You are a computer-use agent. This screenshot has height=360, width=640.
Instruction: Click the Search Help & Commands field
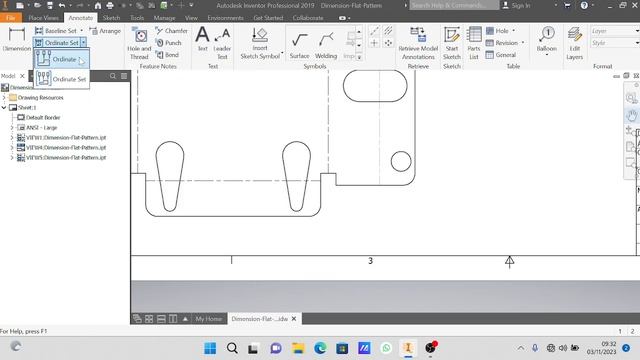454,5
